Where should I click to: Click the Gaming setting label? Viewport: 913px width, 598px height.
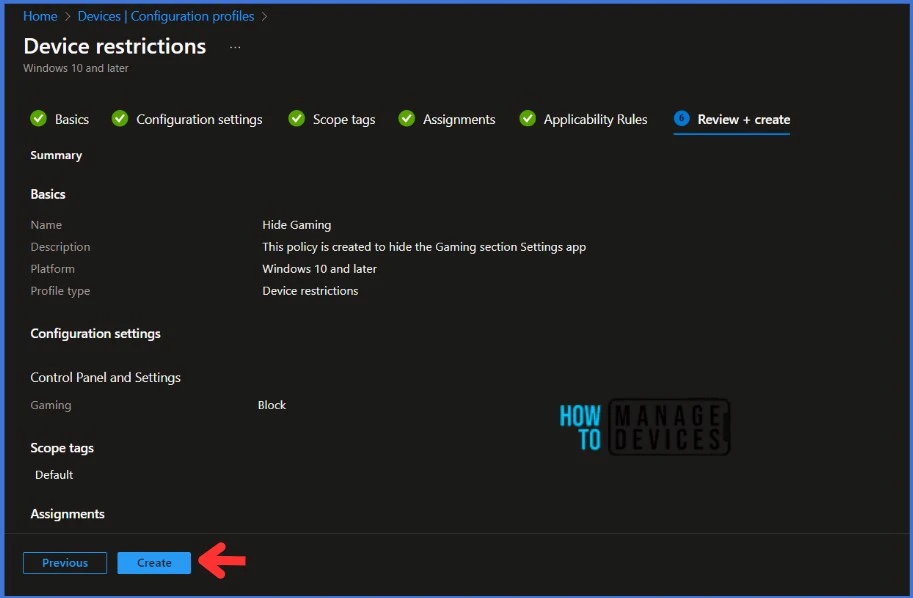click(51, 405)
